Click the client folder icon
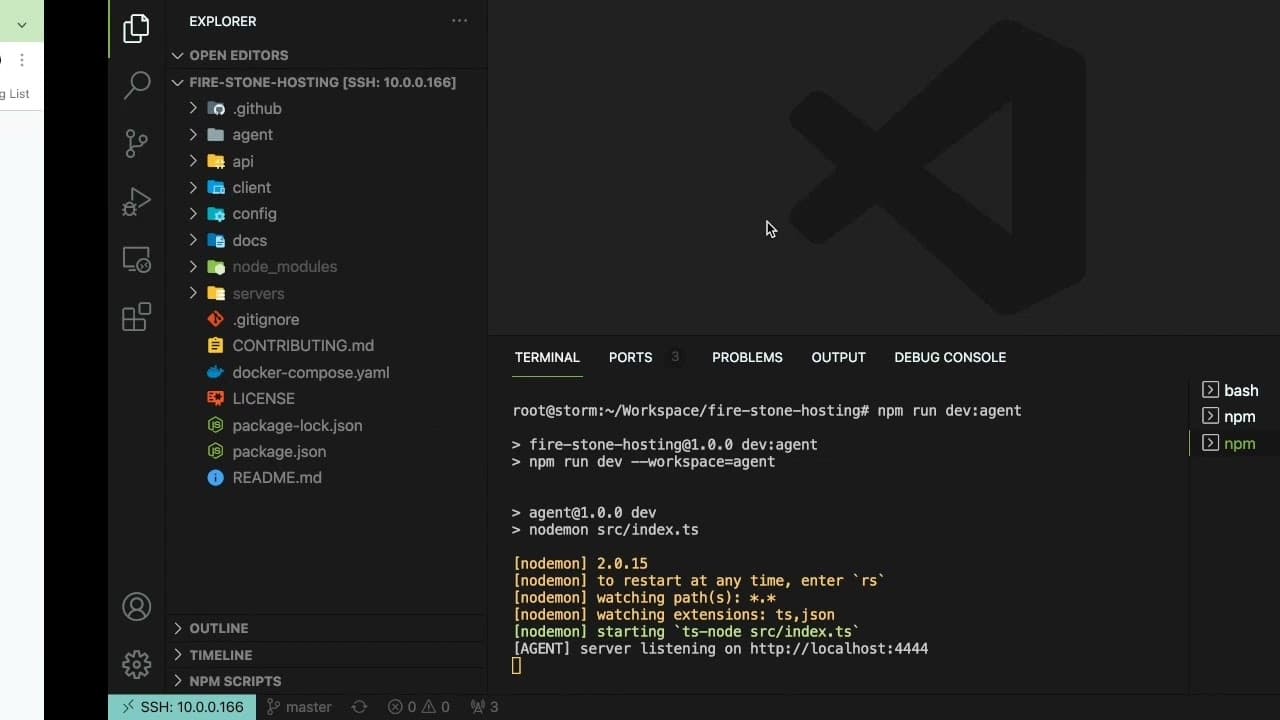 click(x=215, y=188)
